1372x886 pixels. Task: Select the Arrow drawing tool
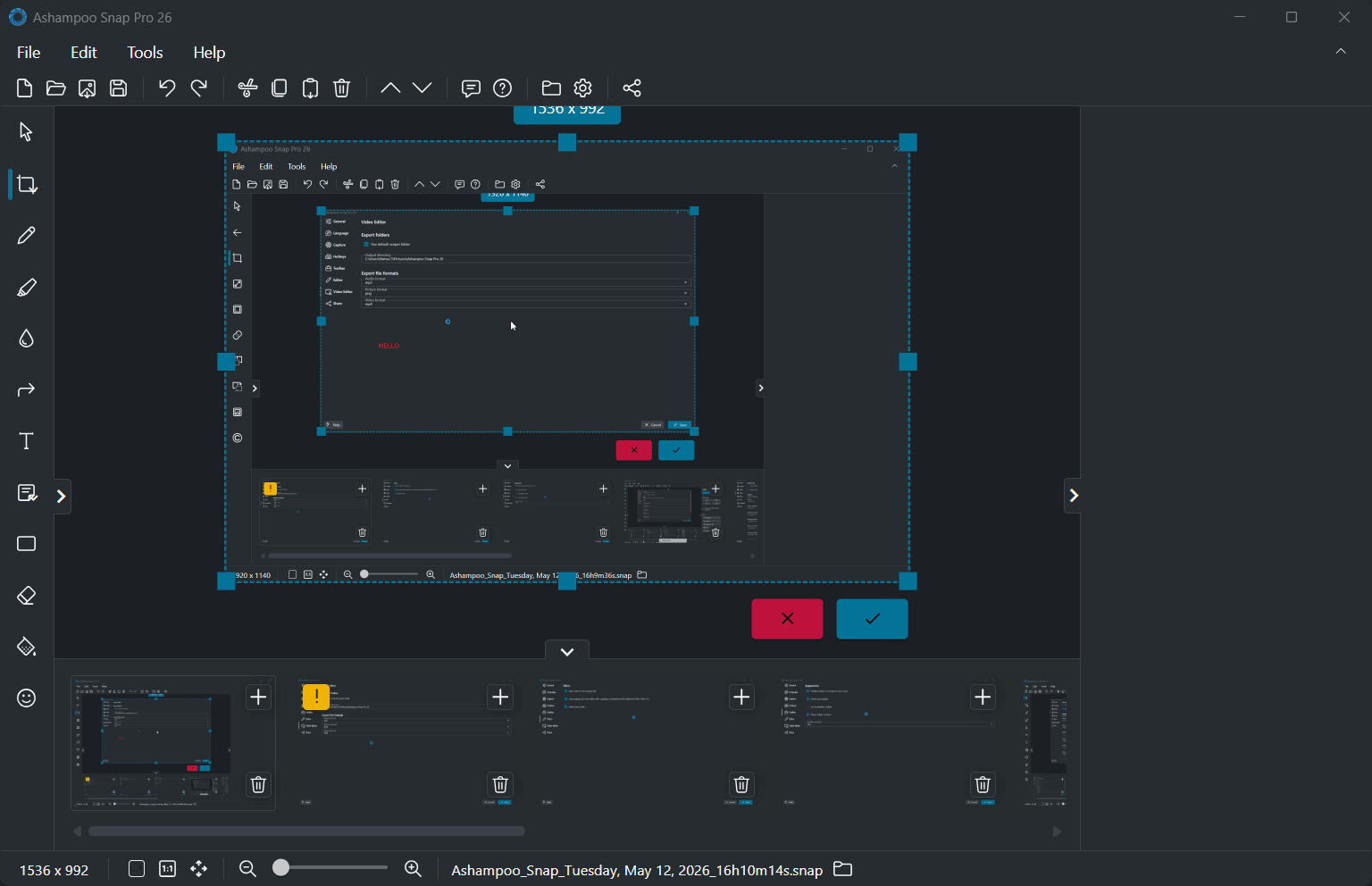26,389
